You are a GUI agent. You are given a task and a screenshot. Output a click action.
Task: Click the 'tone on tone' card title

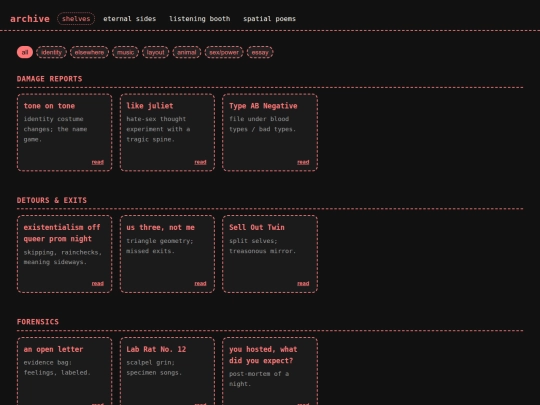coord(49,106)
